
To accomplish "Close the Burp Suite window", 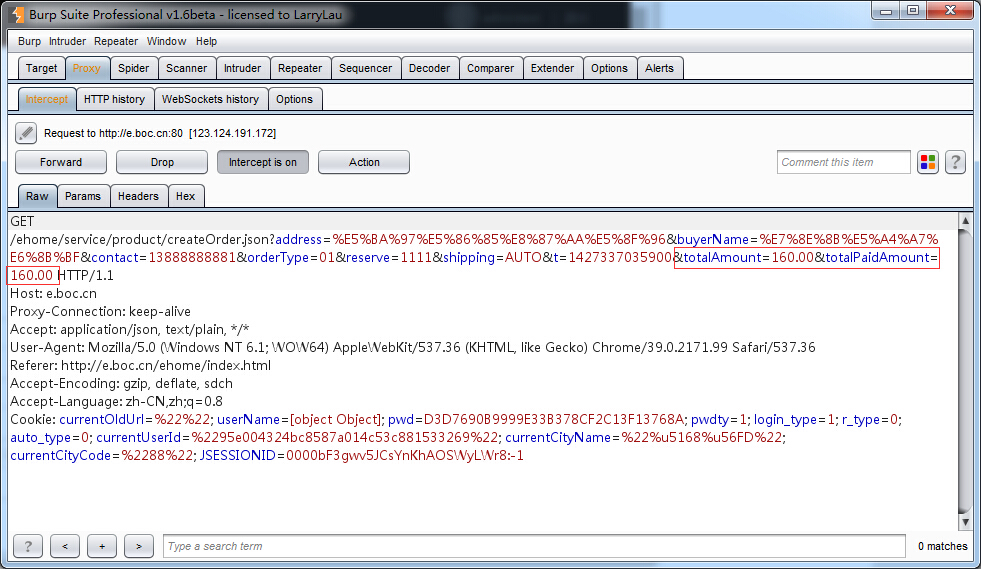I will (x=950, y=11).
